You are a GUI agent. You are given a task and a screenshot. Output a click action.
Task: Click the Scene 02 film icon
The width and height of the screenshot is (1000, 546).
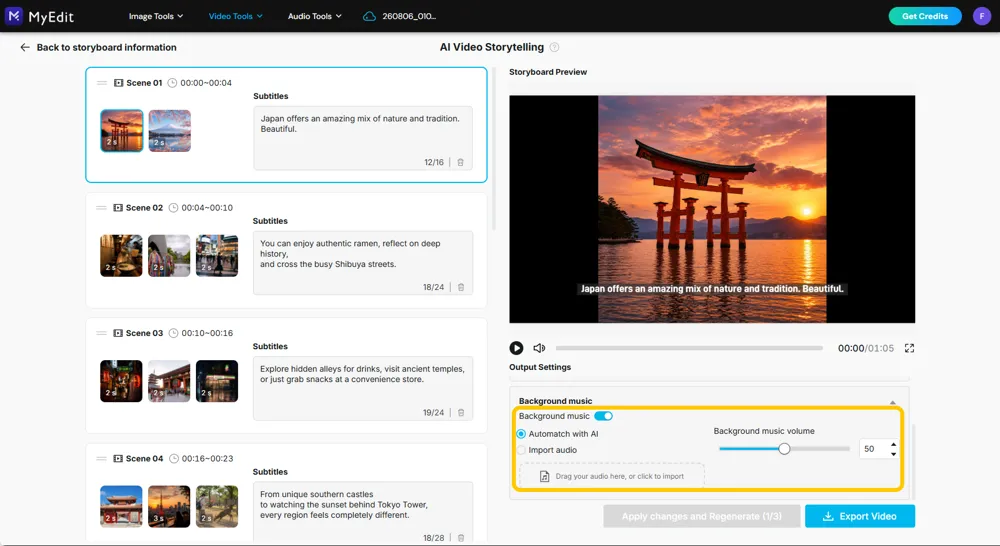pos(118,208)
